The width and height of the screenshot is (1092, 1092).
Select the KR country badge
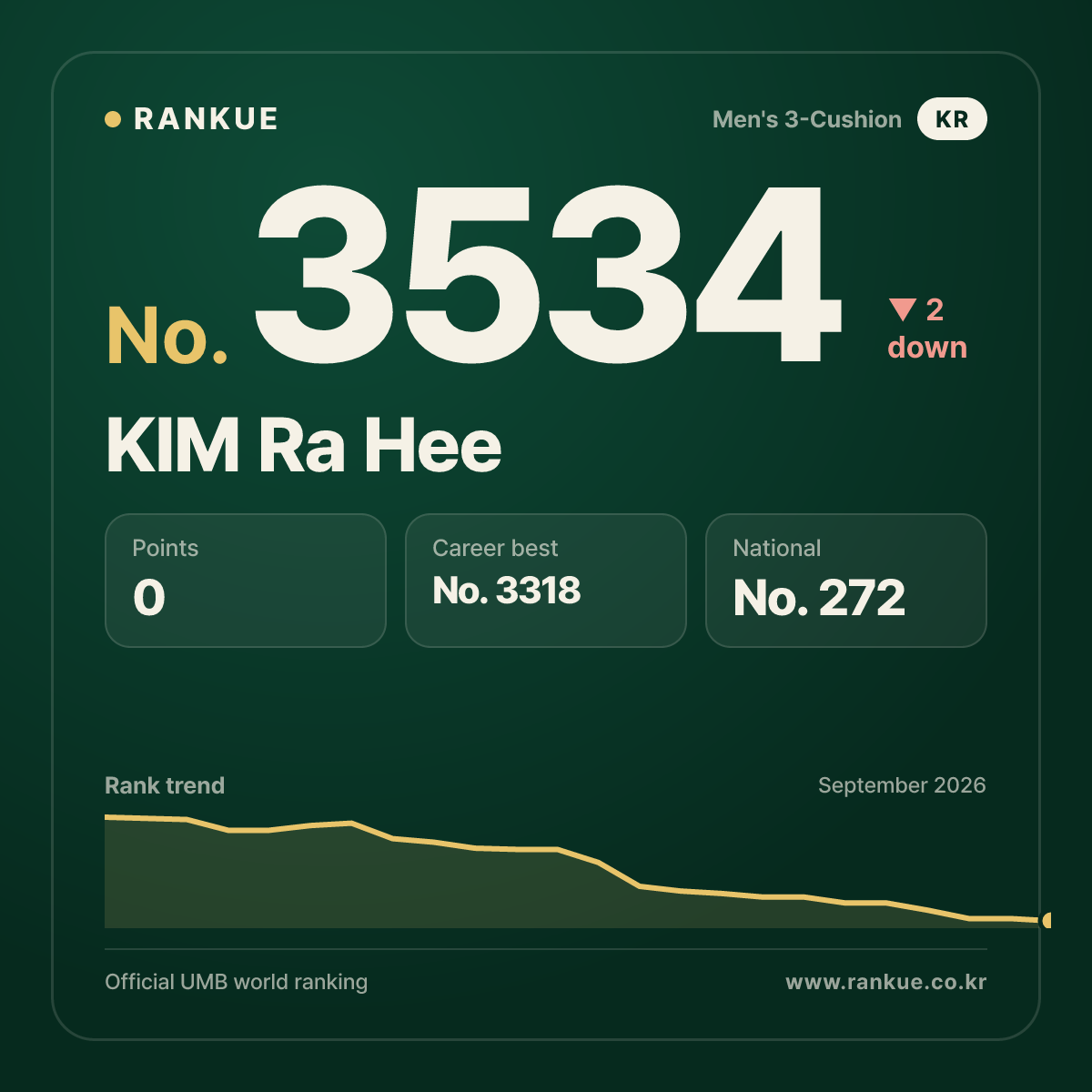[952, 119]
